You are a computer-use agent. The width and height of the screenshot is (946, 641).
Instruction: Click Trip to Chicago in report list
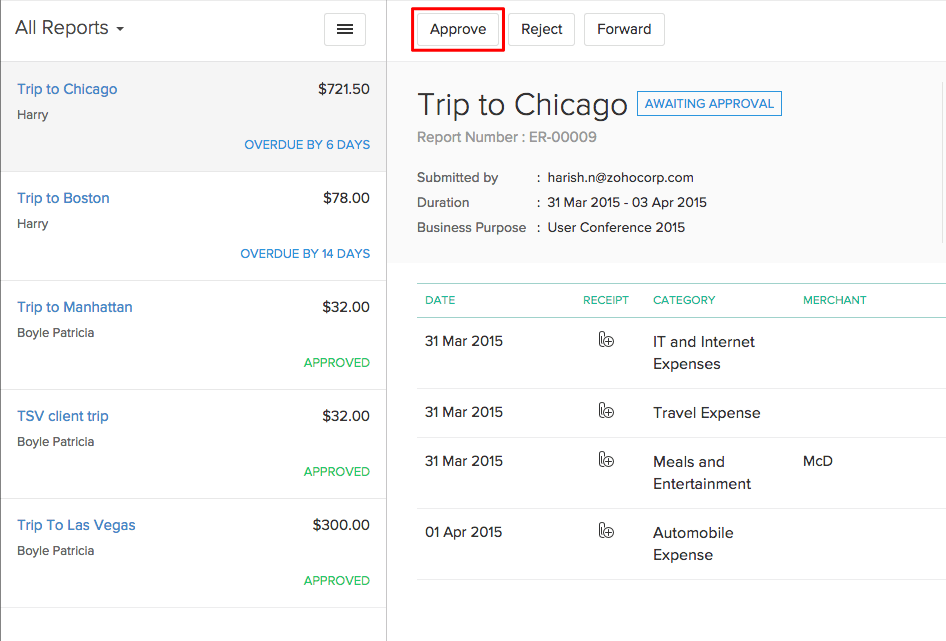coord(67,89)
